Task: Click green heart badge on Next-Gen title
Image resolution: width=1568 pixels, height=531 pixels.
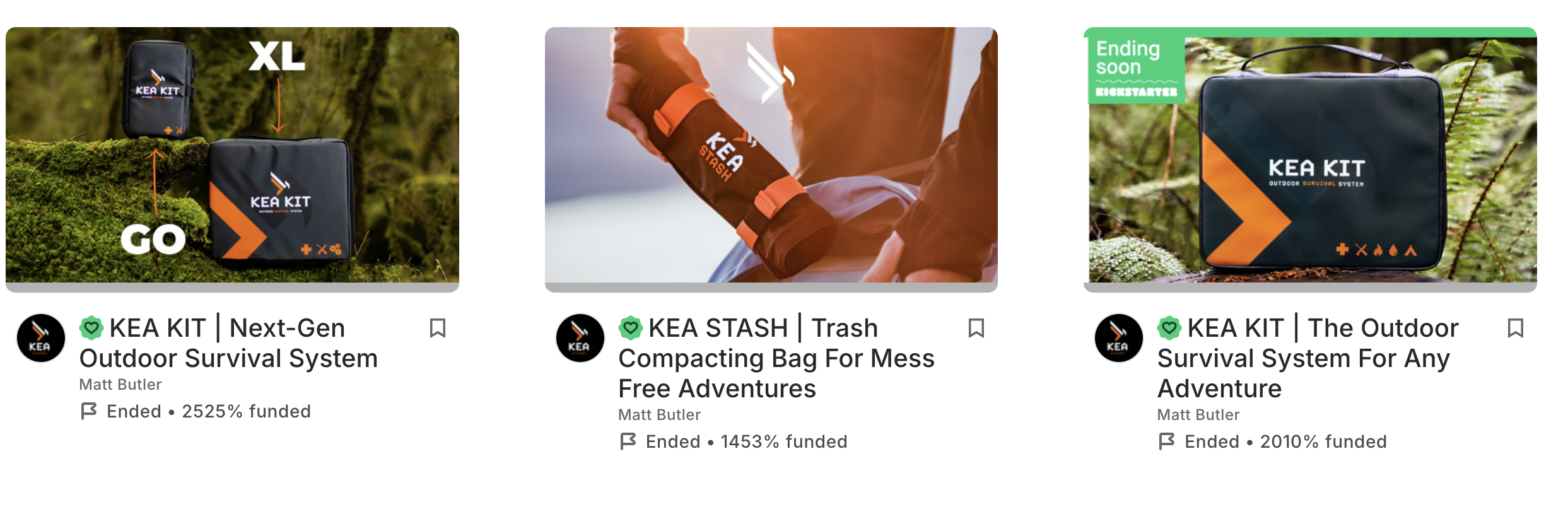Action: click(91, 328)
